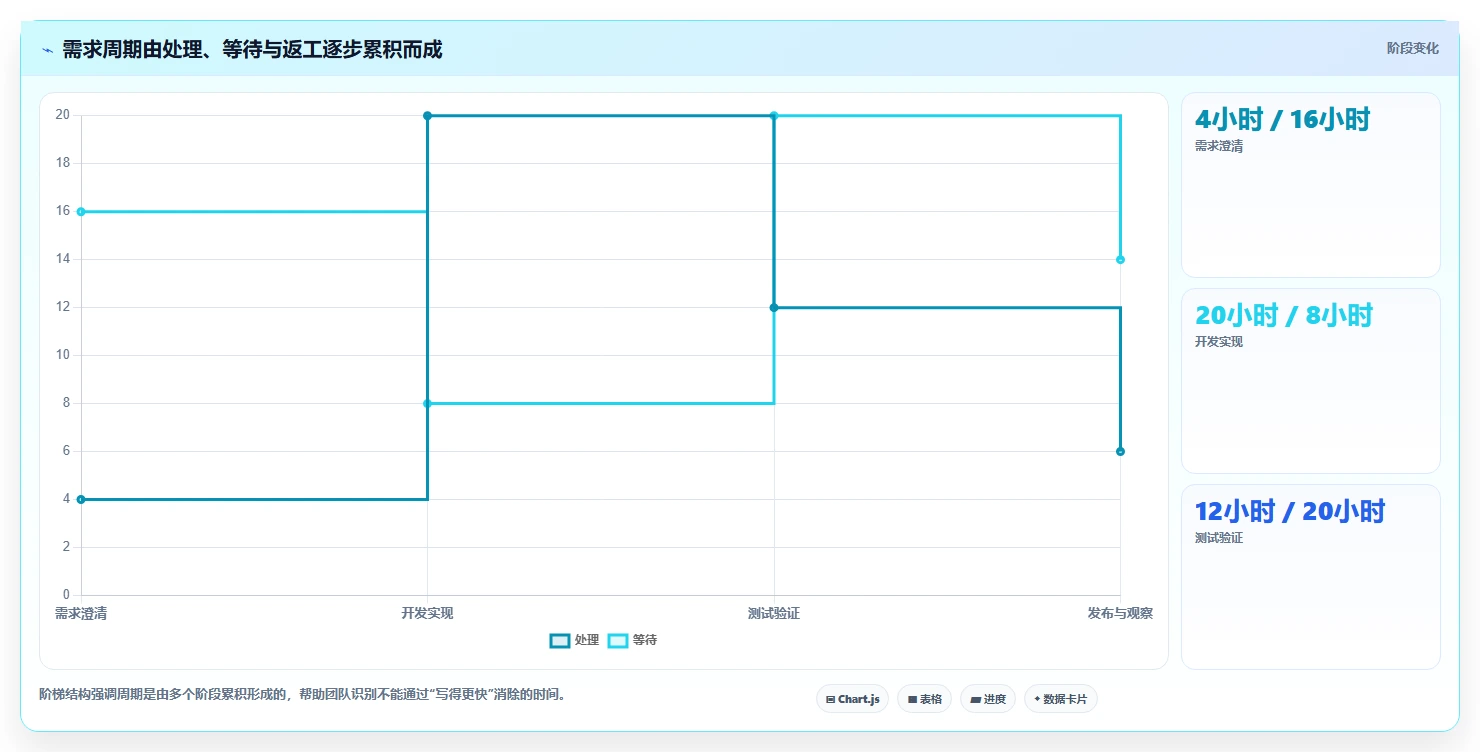1480x752 pixels.
Task: Toggle the 等待 legend series
Action: [x=632, y=640]
